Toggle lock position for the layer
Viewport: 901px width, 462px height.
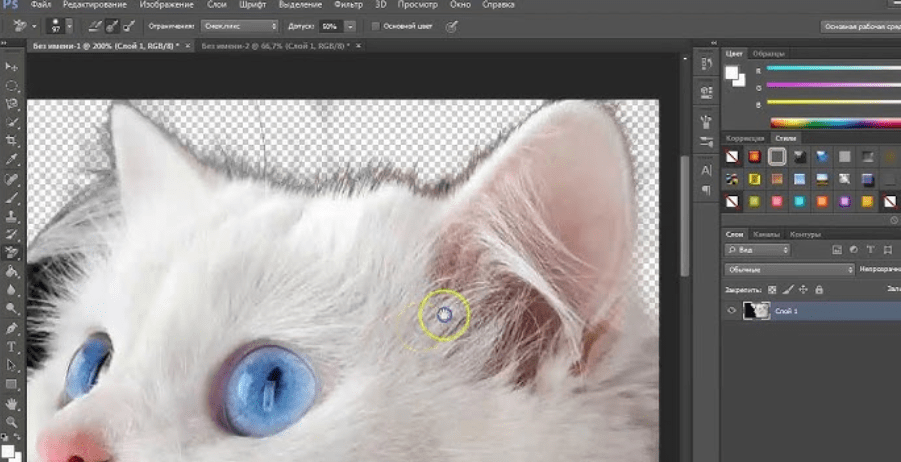(x=803, y=290)
